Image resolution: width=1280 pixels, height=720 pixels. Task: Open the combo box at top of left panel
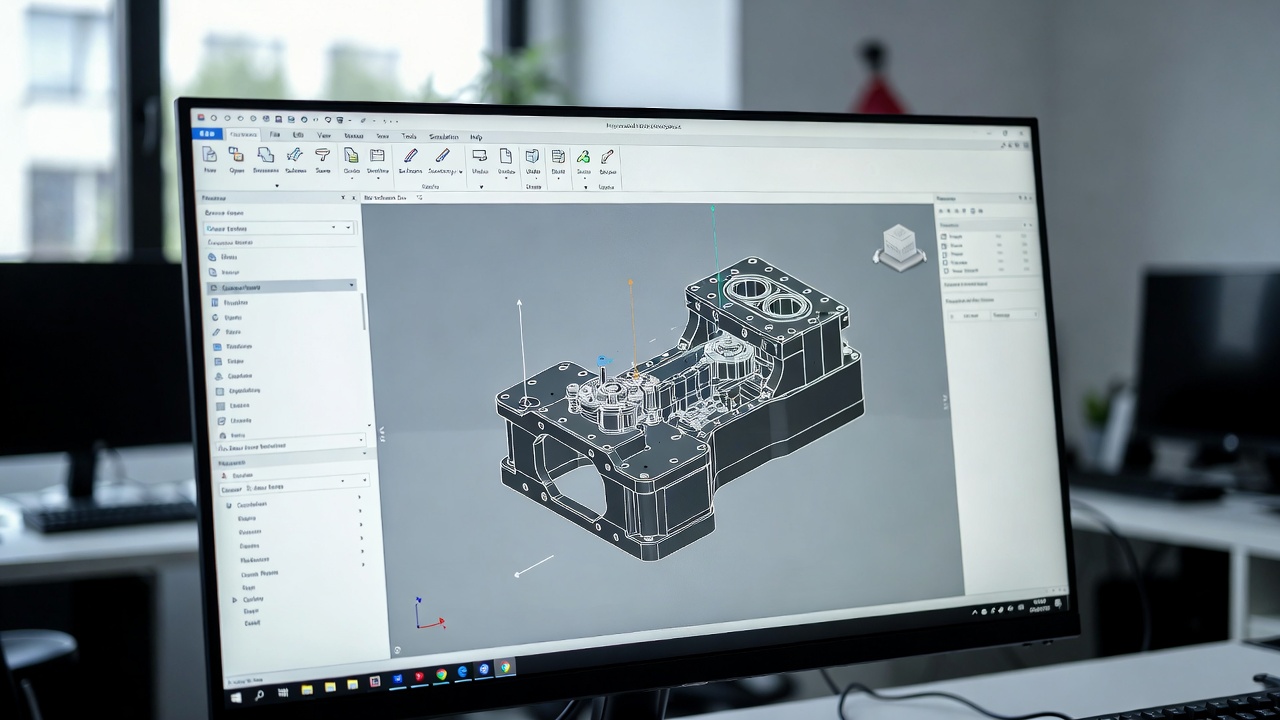[280, 229]
